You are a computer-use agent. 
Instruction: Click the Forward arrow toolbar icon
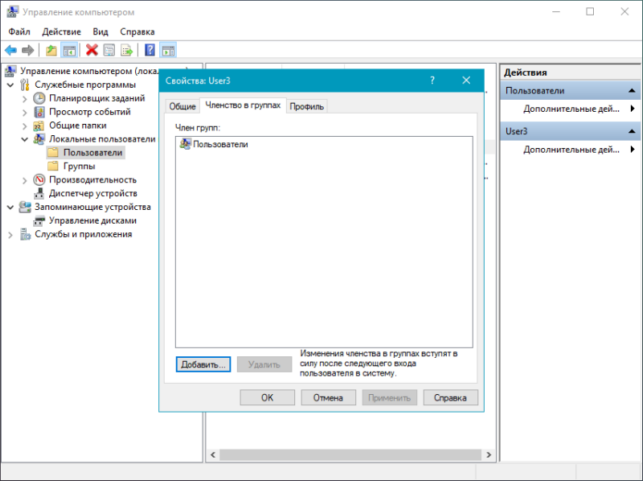coord(28,50)
